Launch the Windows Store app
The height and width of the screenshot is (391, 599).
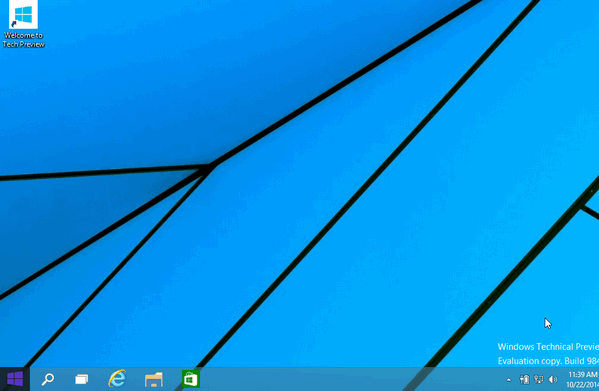click(x=191, y=379)
